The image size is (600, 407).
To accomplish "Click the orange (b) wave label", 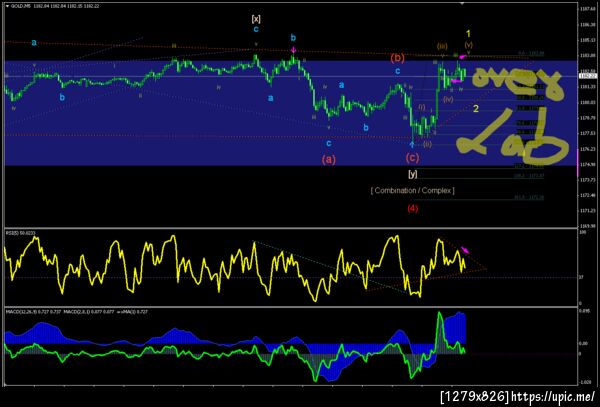I will point(397,58).
